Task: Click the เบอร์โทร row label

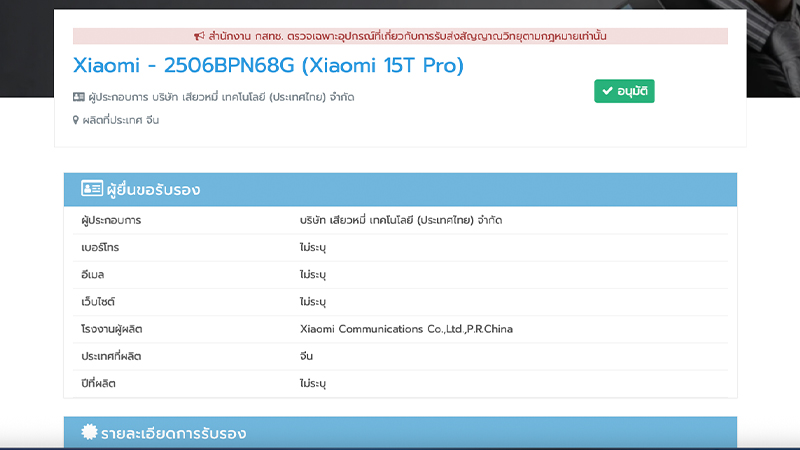Action: pyautogui.click(x=100, y=247)
